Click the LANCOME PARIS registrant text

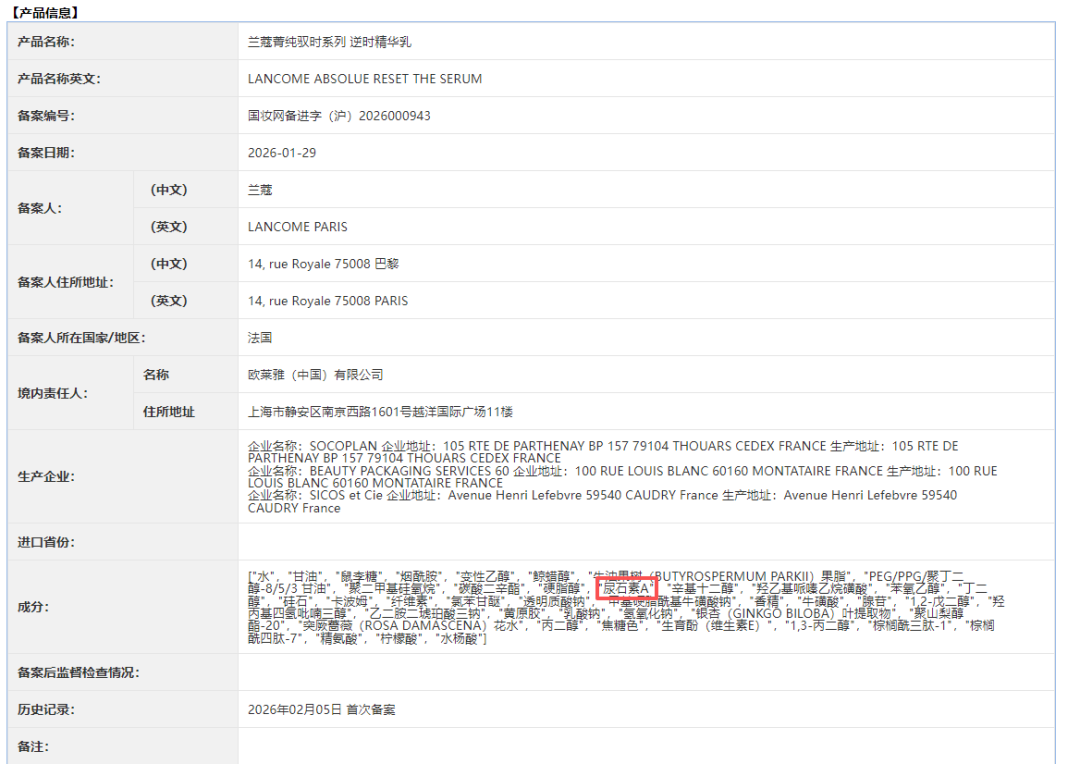297,227
